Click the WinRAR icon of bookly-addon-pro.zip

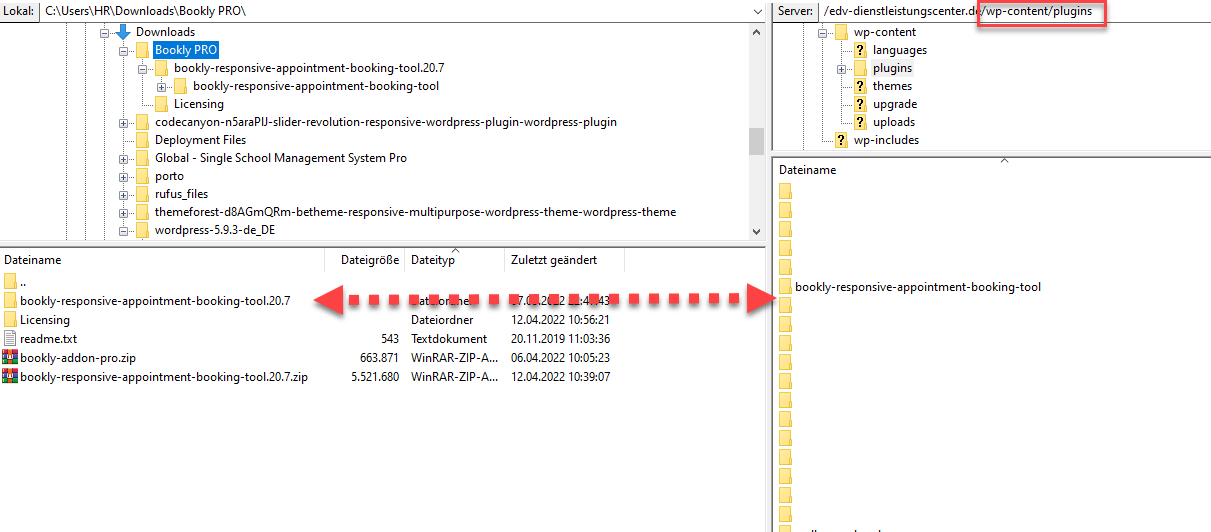(x=10, y=358)
